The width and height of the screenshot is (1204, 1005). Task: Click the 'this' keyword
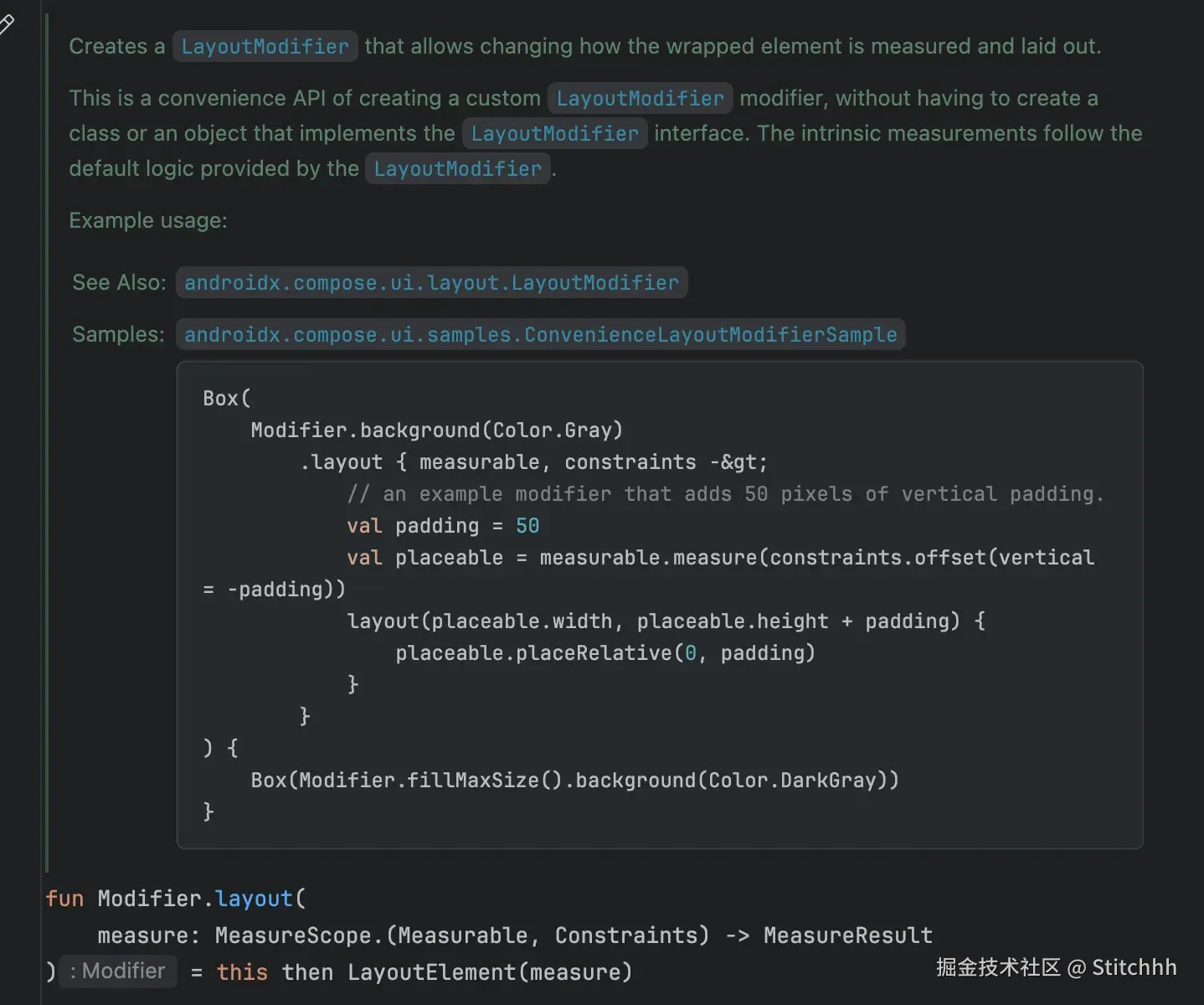tap(242, 972)
